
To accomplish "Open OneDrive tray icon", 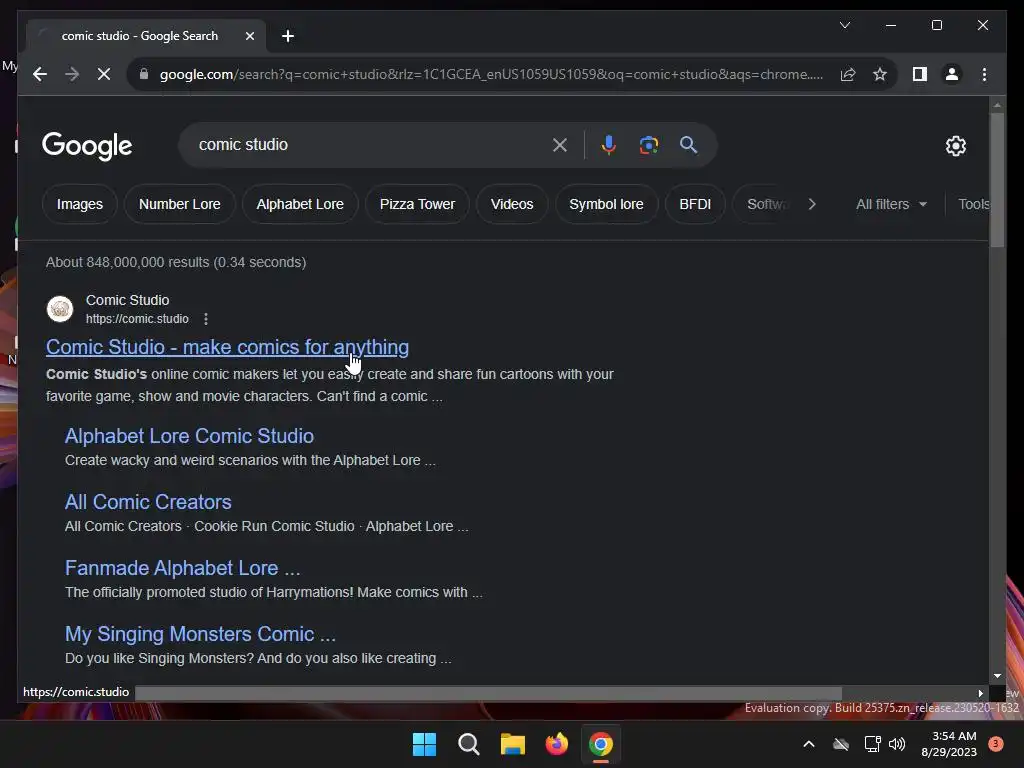I will tap(841, 744).
